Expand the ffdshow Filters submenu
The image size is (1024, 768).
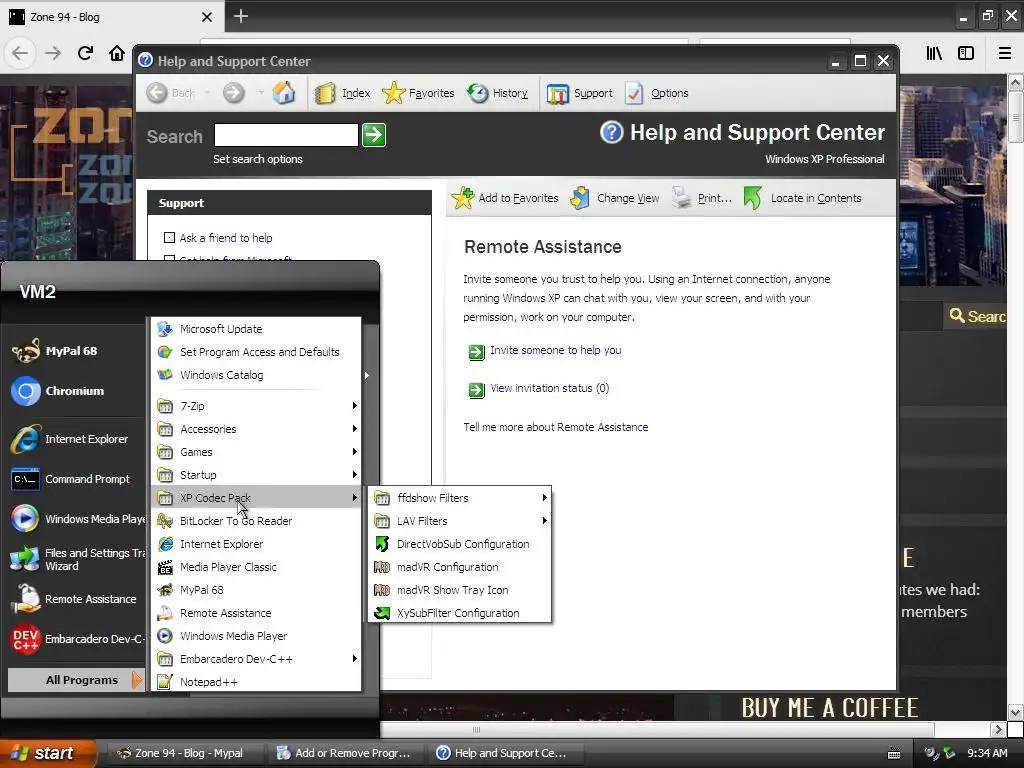point(460,498)
